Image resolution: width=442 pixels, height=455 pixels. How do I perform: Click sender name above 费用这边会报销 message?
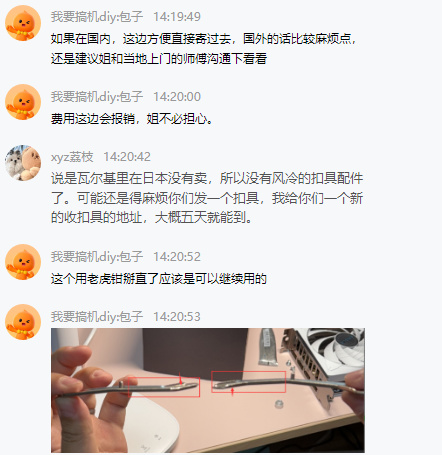(x=97, y=97)
